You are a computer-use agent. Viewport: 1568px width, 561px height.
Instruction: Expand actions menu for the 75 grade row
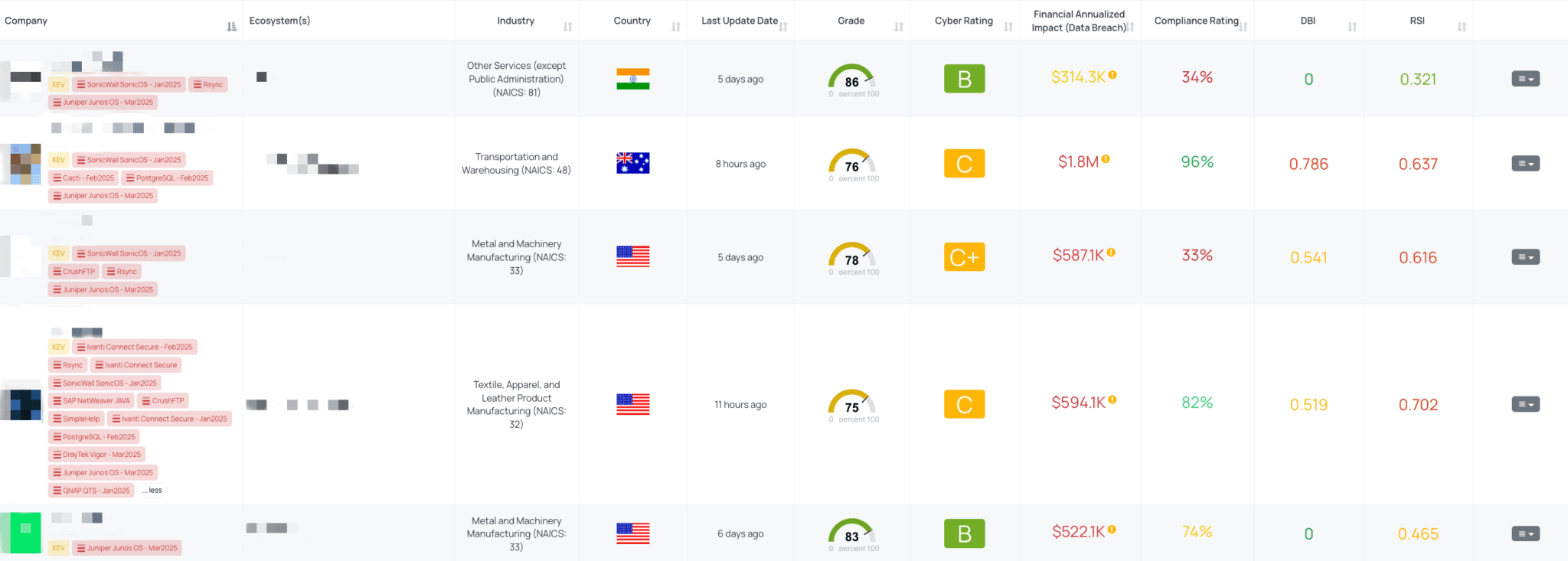(1525, 404)
